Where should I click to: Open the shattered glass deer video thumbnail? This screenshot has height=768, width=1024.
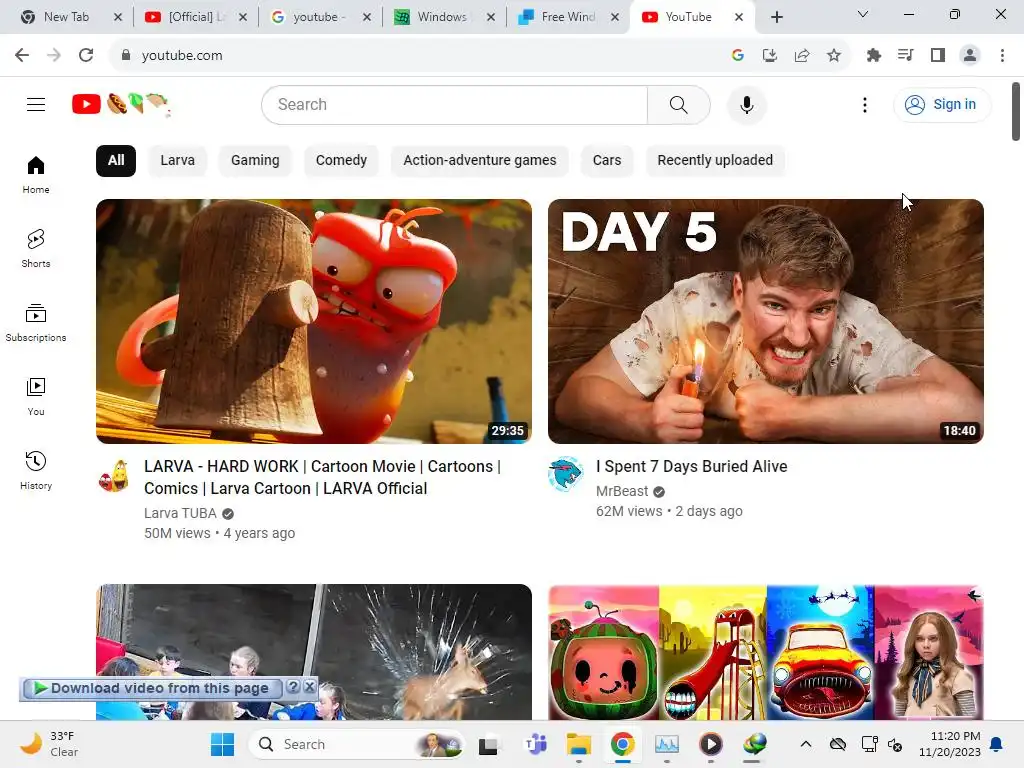tap(313, 652)
